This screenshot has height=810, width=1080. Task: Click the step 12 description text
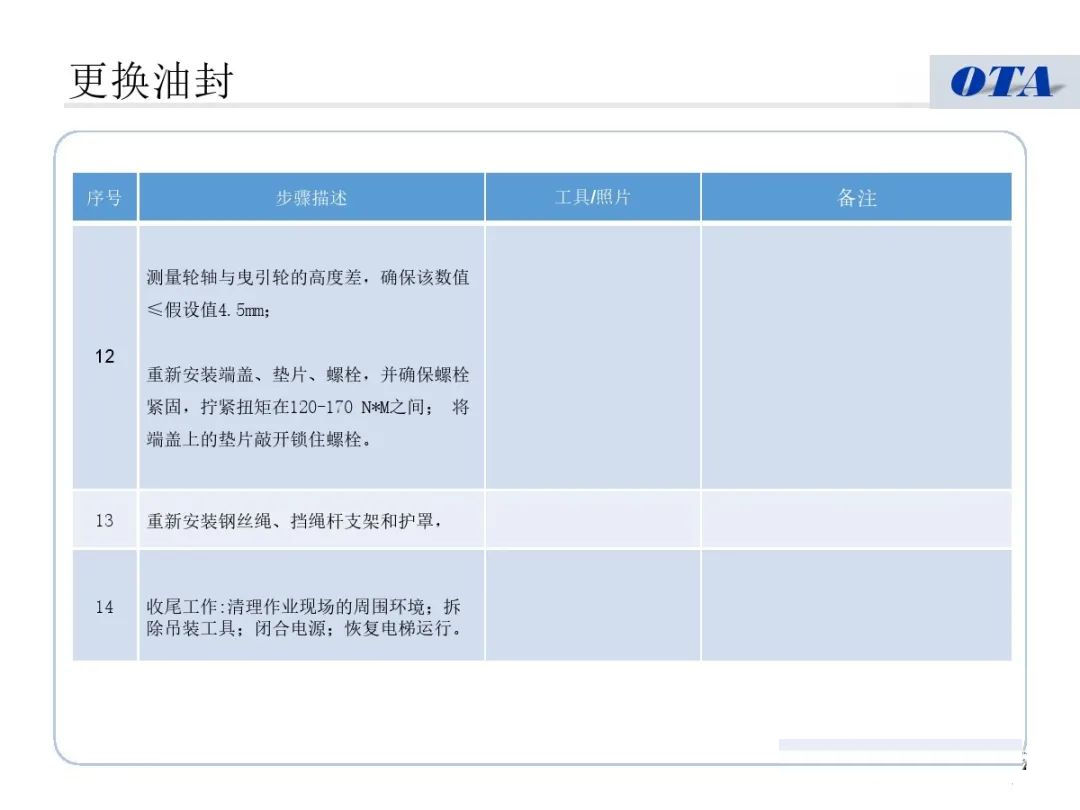(310, 356)
